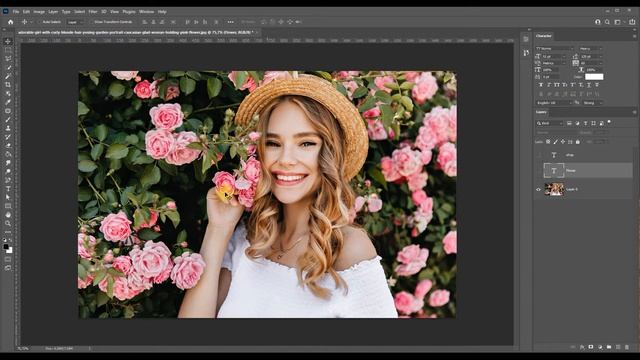Open the anti-aliasing method dropdown
This screenshot has height=360, width=640.
click(592, 103)
